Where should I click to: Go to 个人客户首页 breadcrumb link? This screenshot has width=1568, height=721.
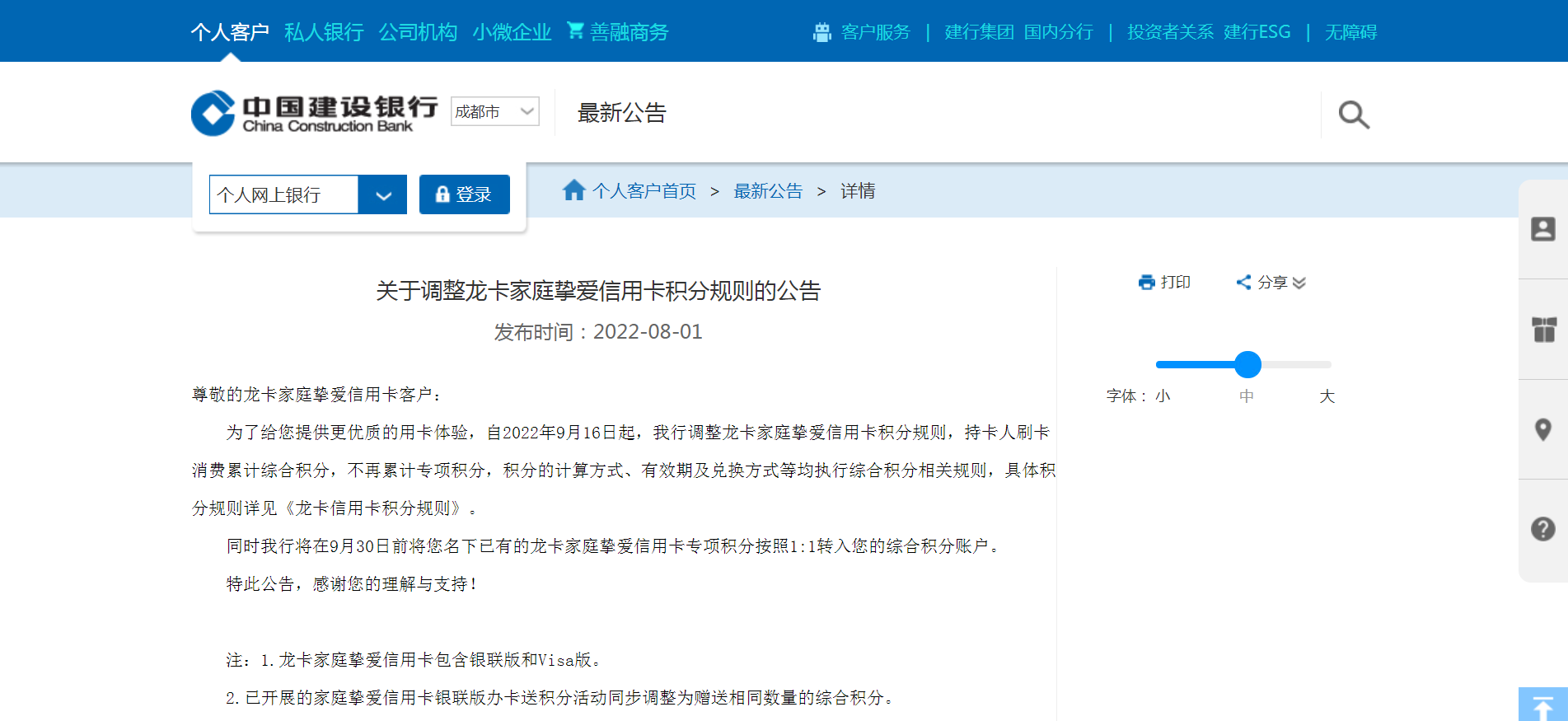point(644,191)
